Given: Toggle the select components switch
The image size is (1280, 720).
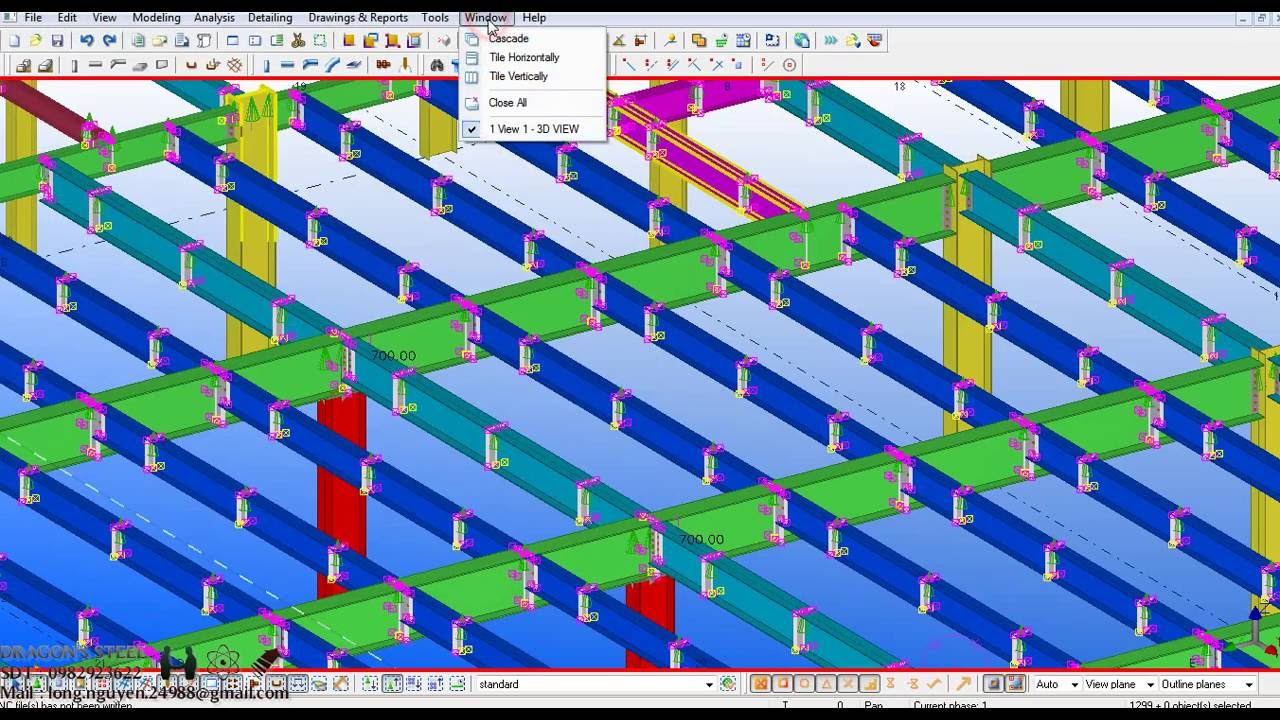Looking at the screenshot, I should 370,684.
